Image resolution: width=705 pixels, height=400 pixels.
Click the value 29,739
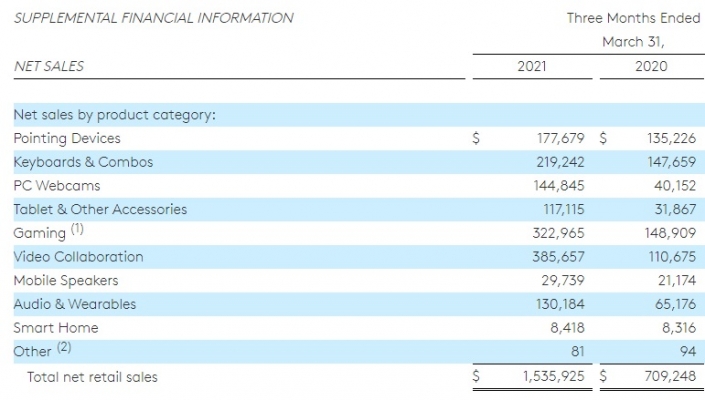click(x=563, y=280)
